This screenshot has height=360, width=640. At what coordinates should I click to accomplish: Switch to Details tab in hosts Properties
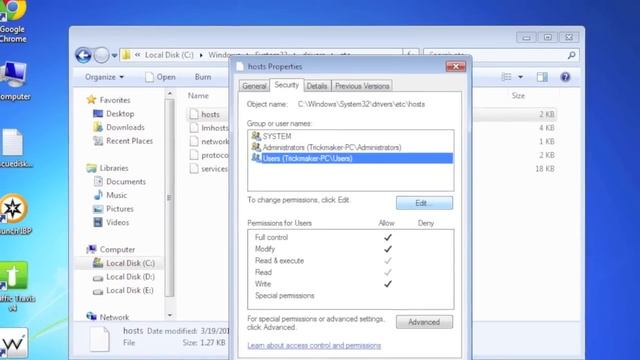click(317, 86)
